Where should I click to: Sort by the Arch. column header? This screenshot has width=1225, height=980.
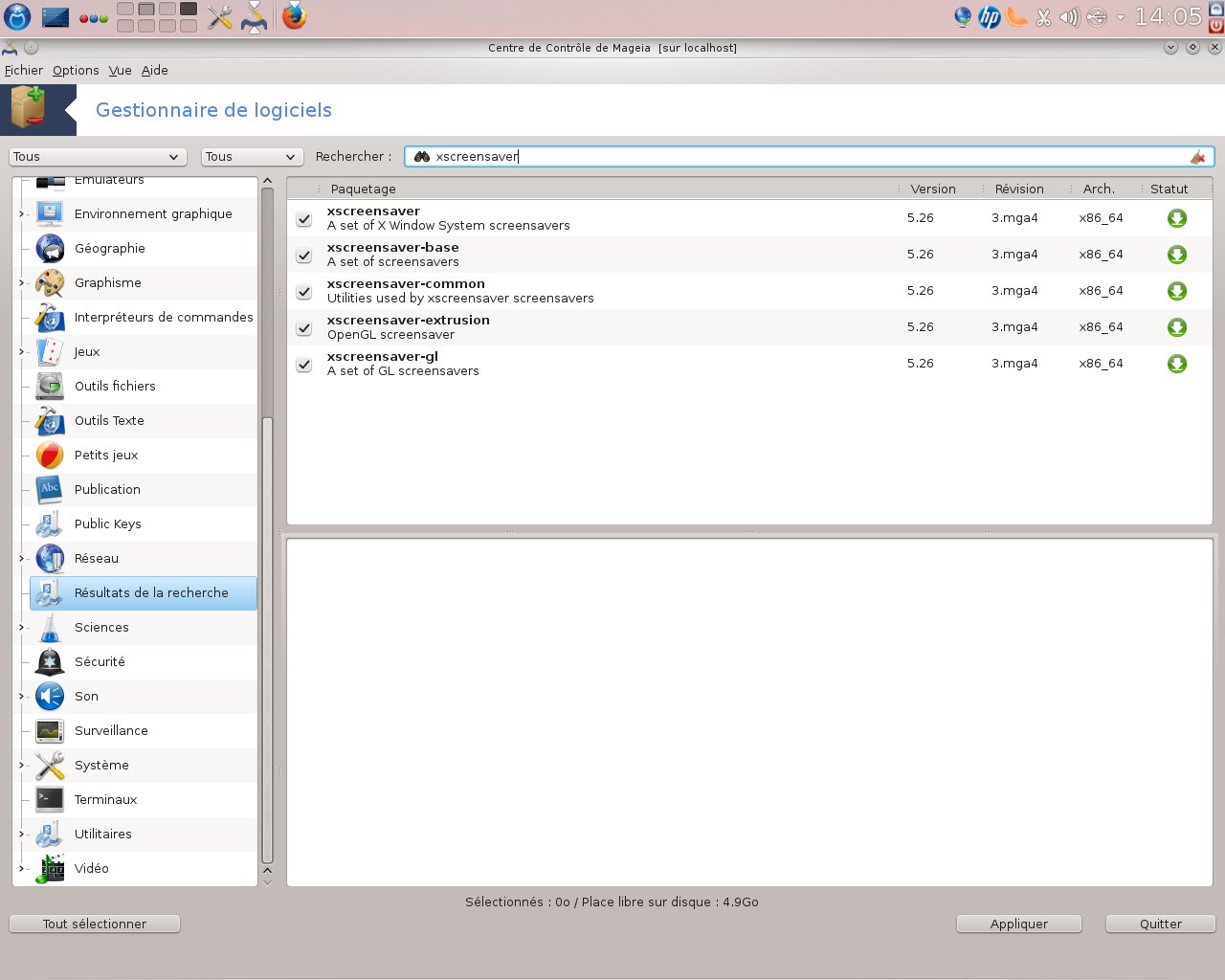click(1099, 189)
